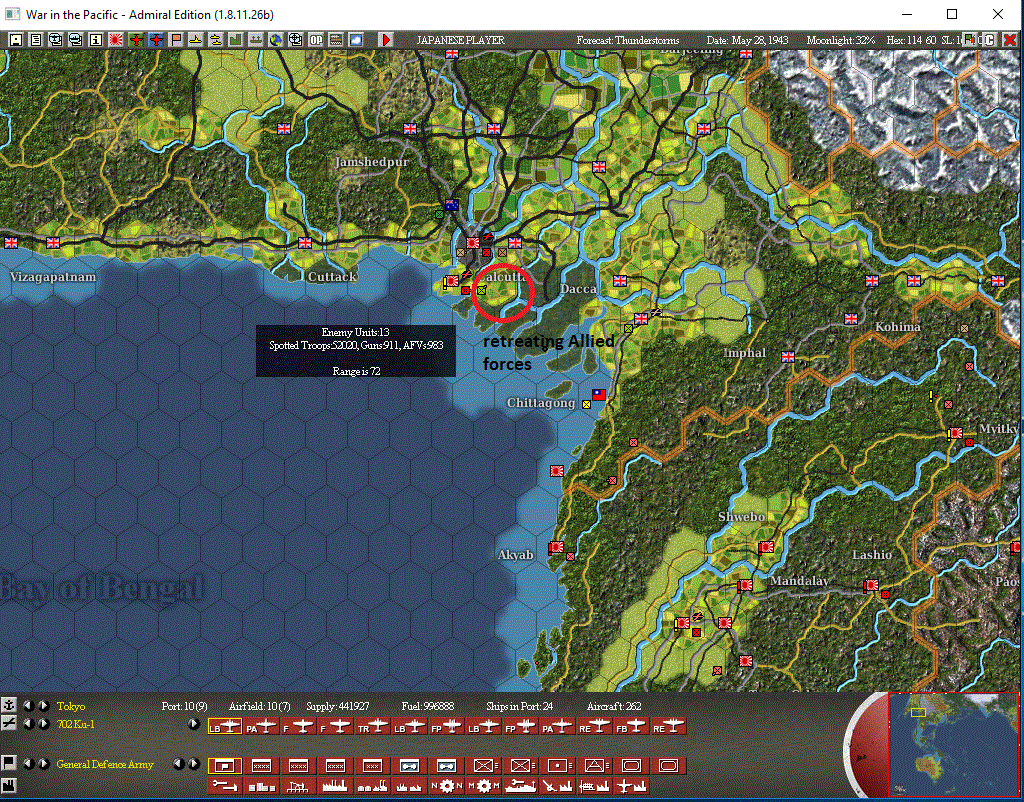Select the British flag base above Cuttack
Viewport: 1024px width, 802px height.
click(305, 243)
